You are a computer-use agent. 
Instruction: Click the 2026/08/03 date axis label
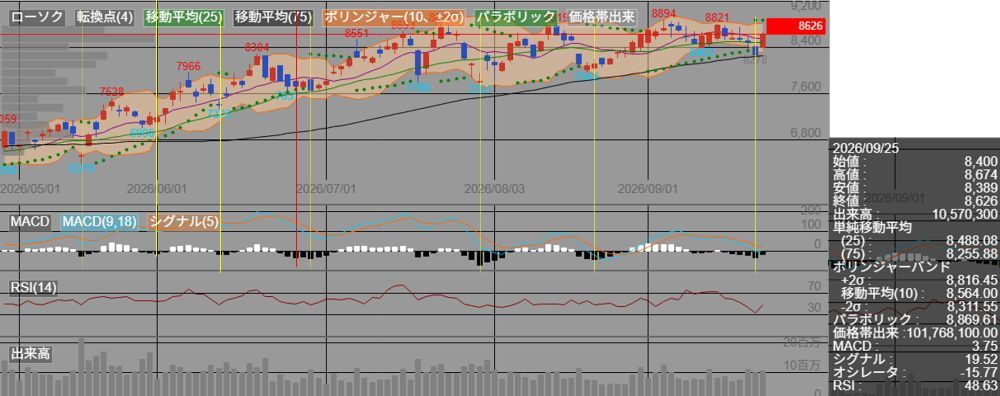click(x=494, y=189)
